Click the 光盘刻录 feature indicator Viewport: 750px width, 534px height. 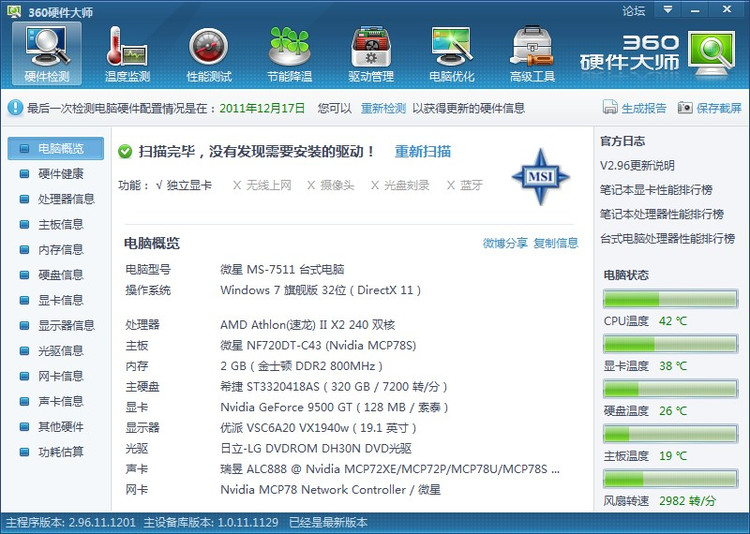(400, 185)
